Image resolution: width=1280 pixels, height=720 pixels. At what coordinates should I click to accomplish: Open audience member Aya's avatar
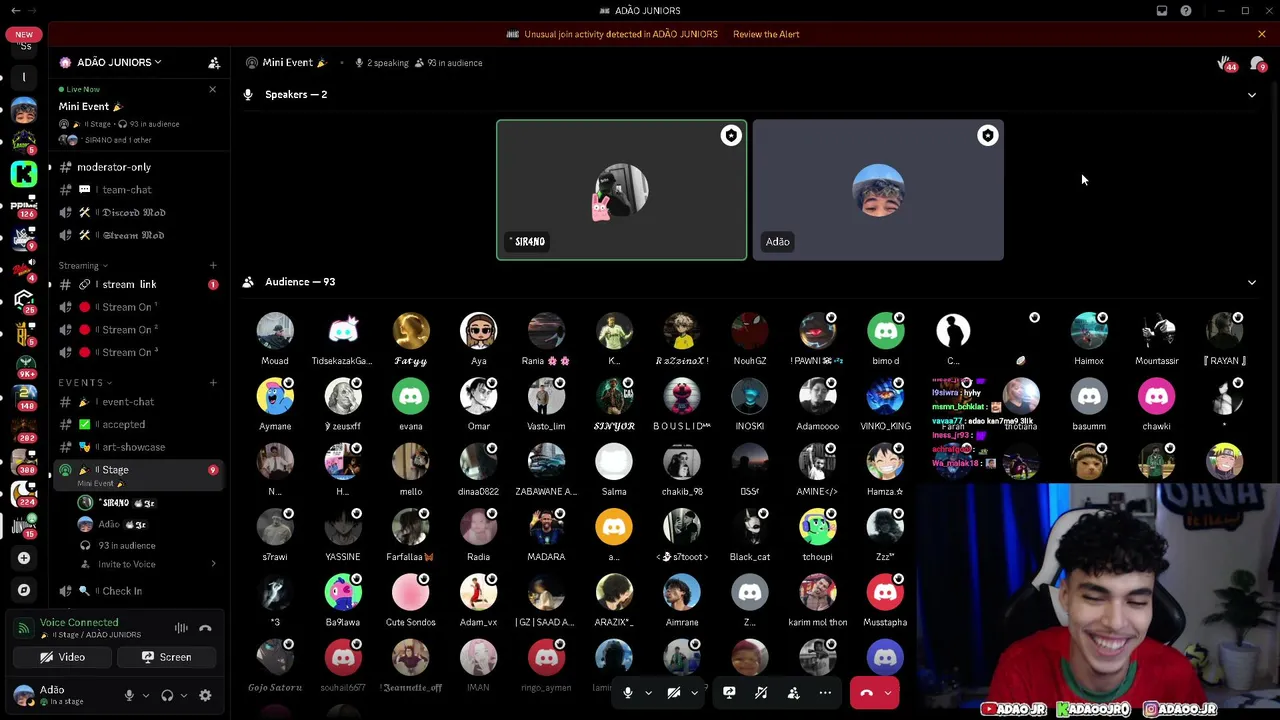(479, 332)
